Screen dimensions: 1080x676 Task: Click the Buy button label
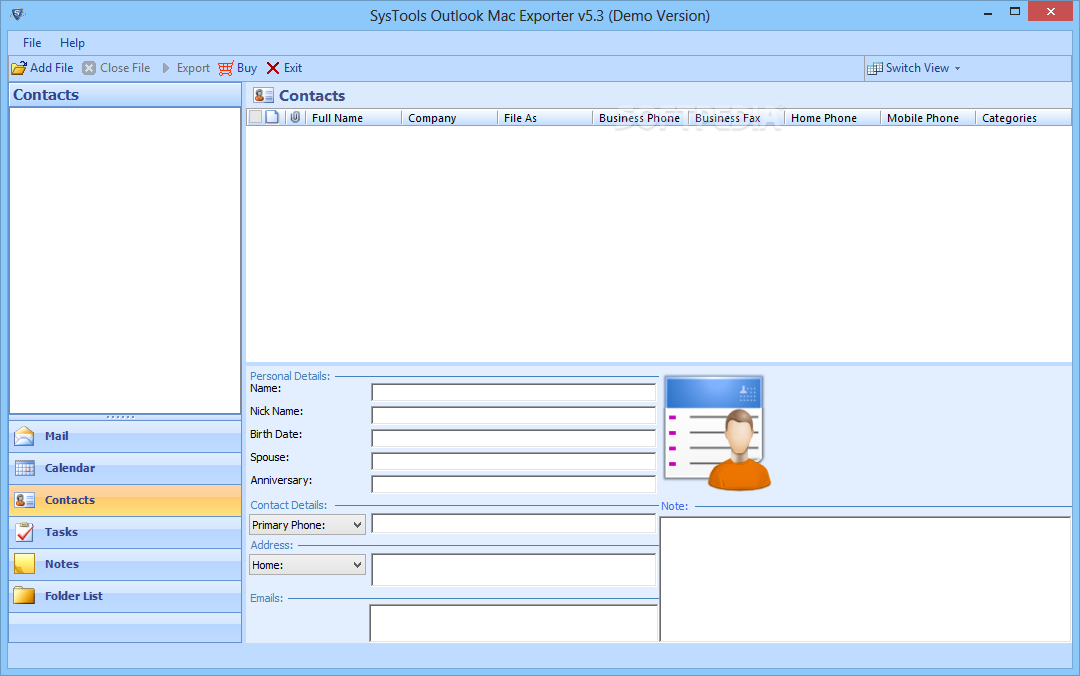click(x=247, y=68)
